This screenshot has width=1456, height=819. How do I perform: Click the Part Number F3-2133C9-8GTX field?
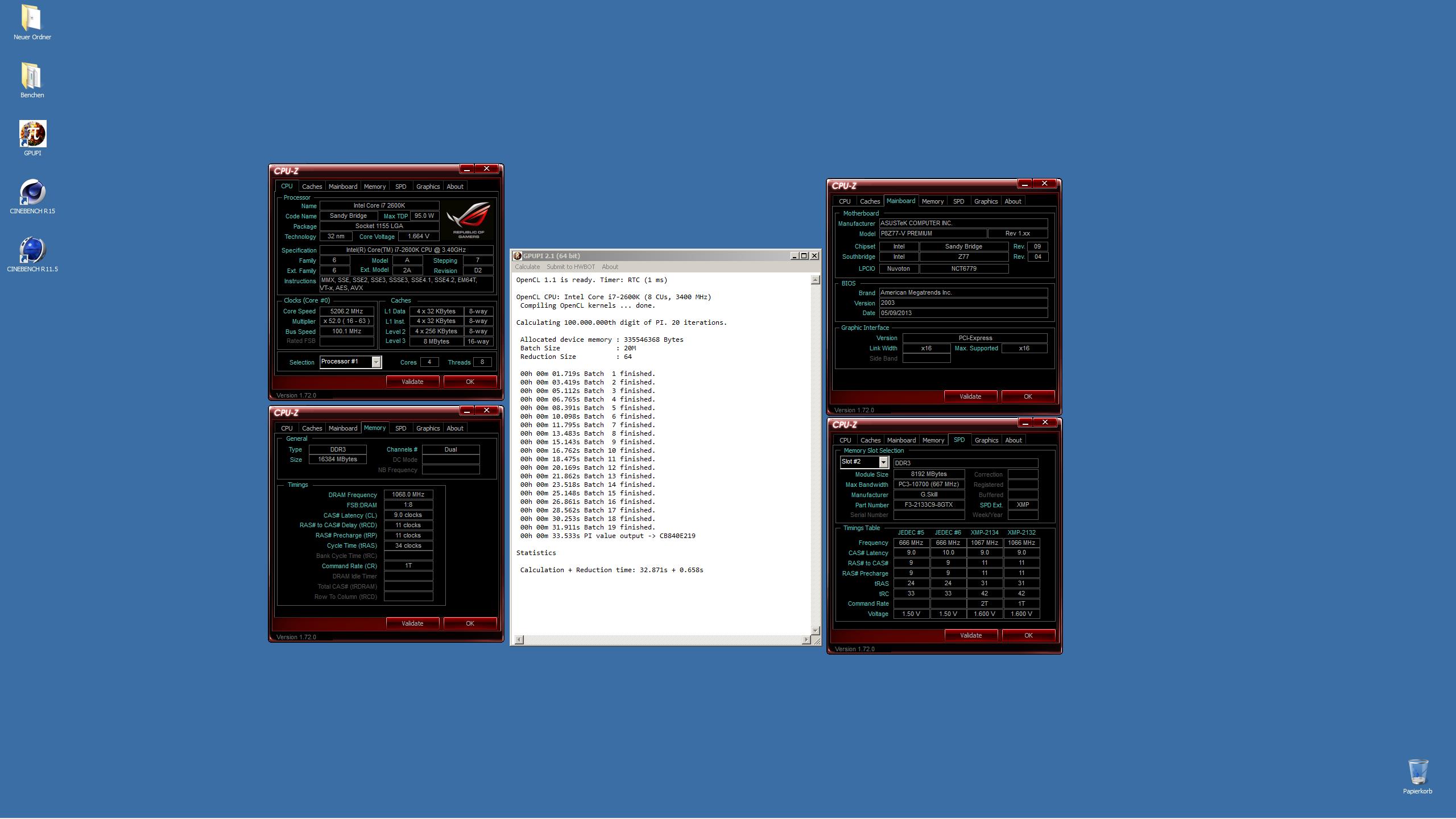(x=929, y=505)
